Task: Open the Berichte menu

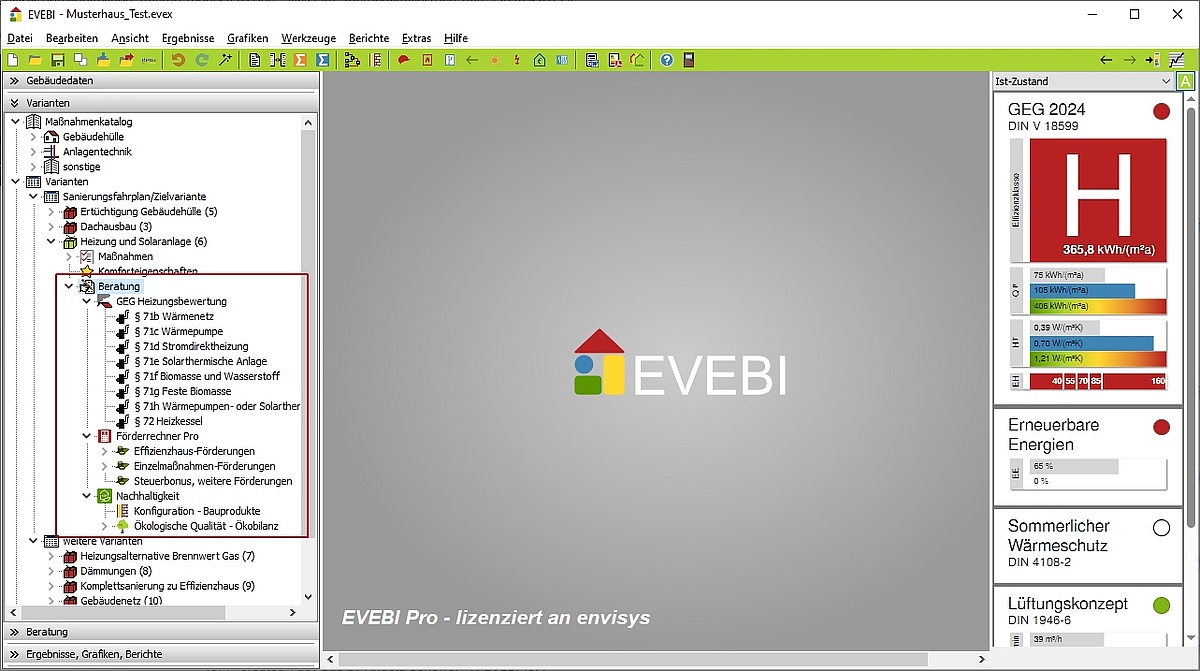Action: point(369,38)
